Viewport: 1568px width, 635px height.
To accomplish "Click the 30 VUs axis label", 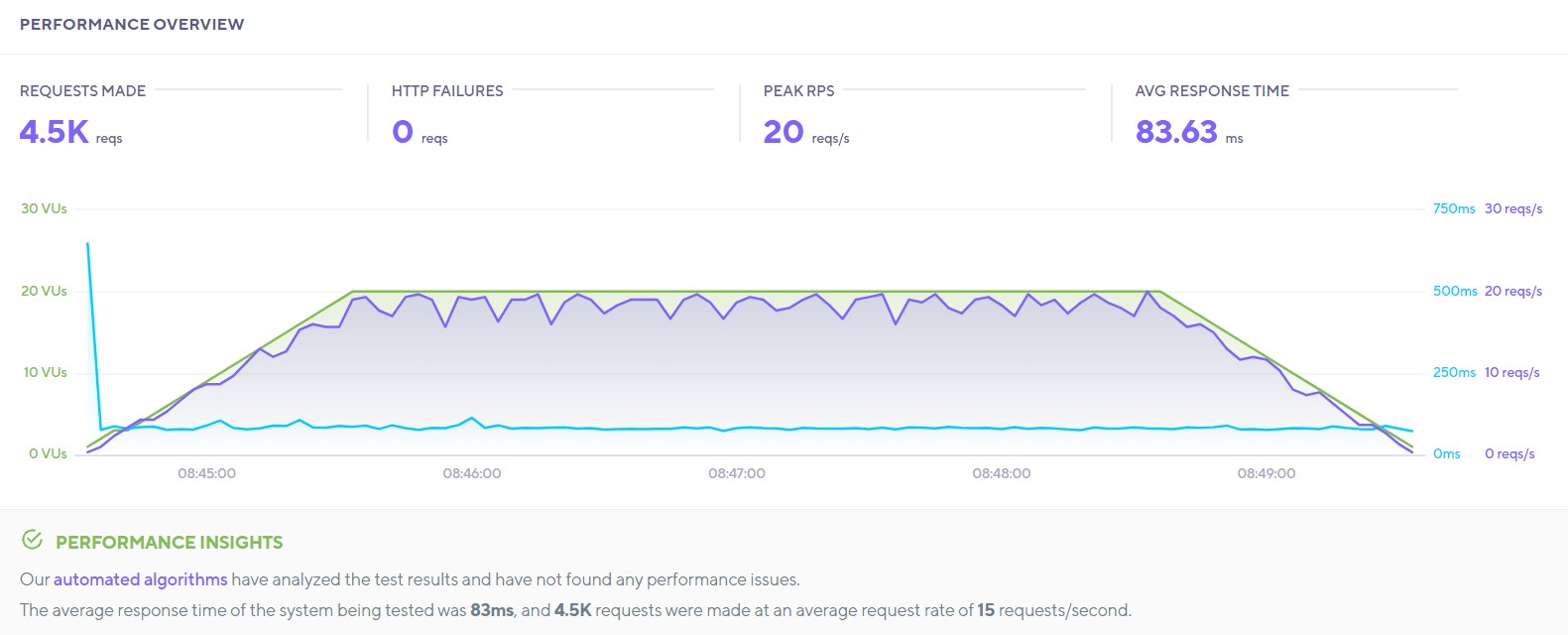I will (44, 208).
